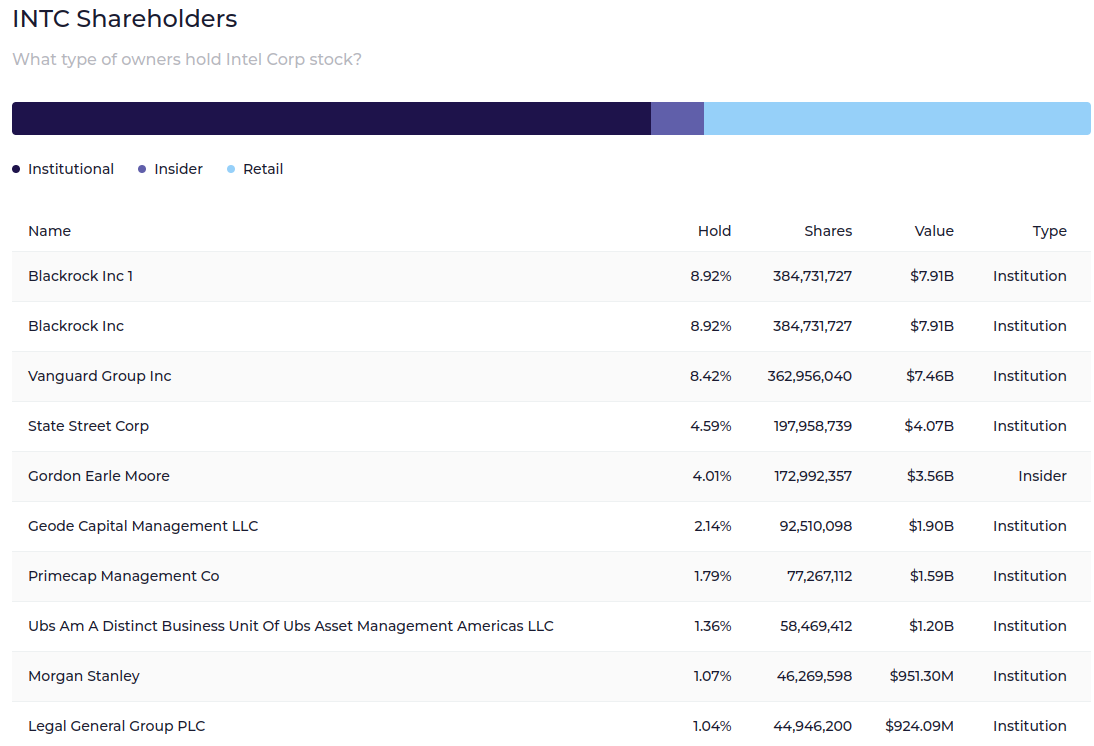Click shares count 362,956,040
The height and width of the screenshot is (746, 1094).
[810, 376]
